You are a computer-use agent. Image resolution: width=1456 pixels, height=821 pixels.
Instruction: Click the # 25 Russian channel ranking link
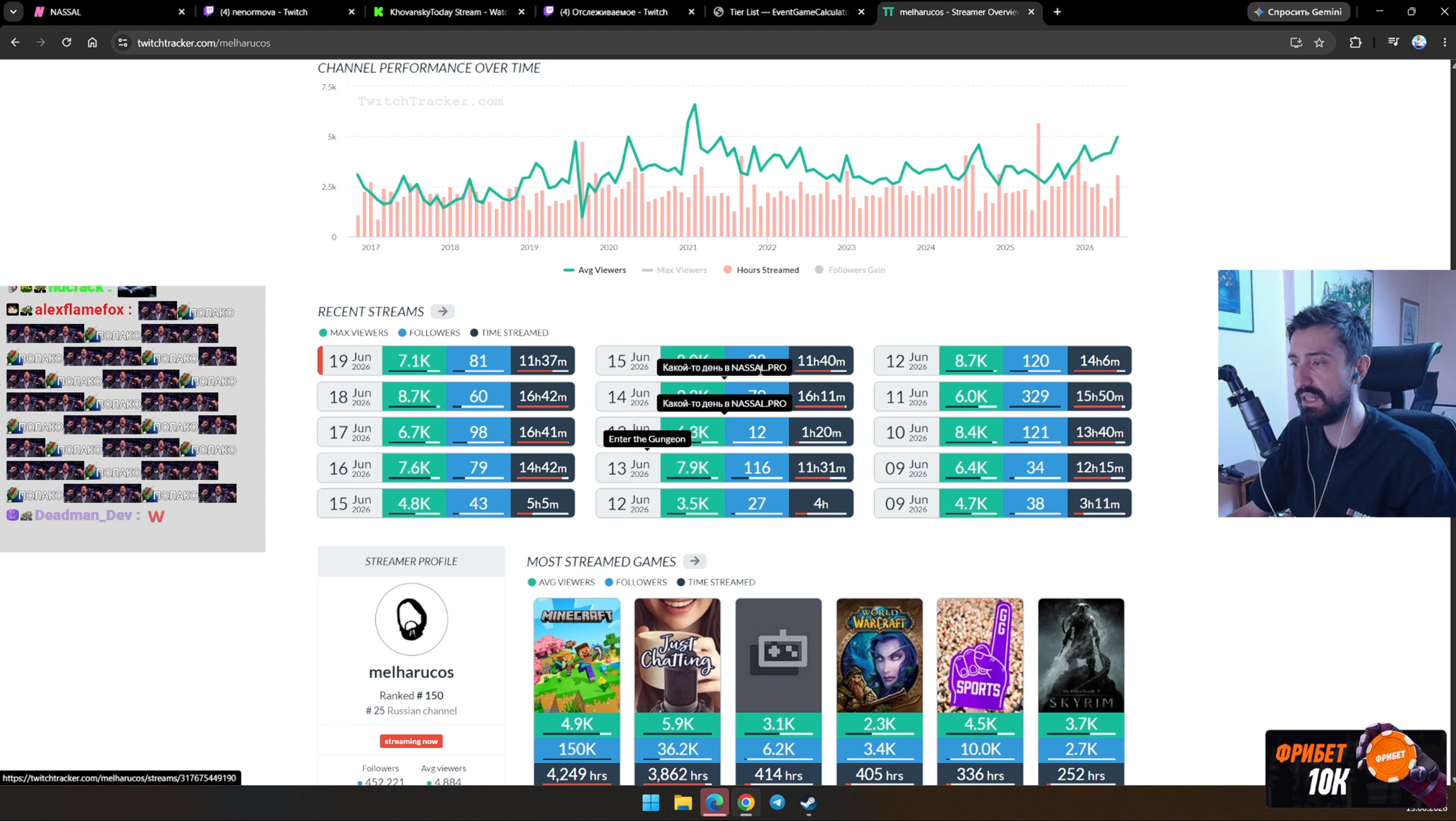pyautogui.click(x=412, y=711)
